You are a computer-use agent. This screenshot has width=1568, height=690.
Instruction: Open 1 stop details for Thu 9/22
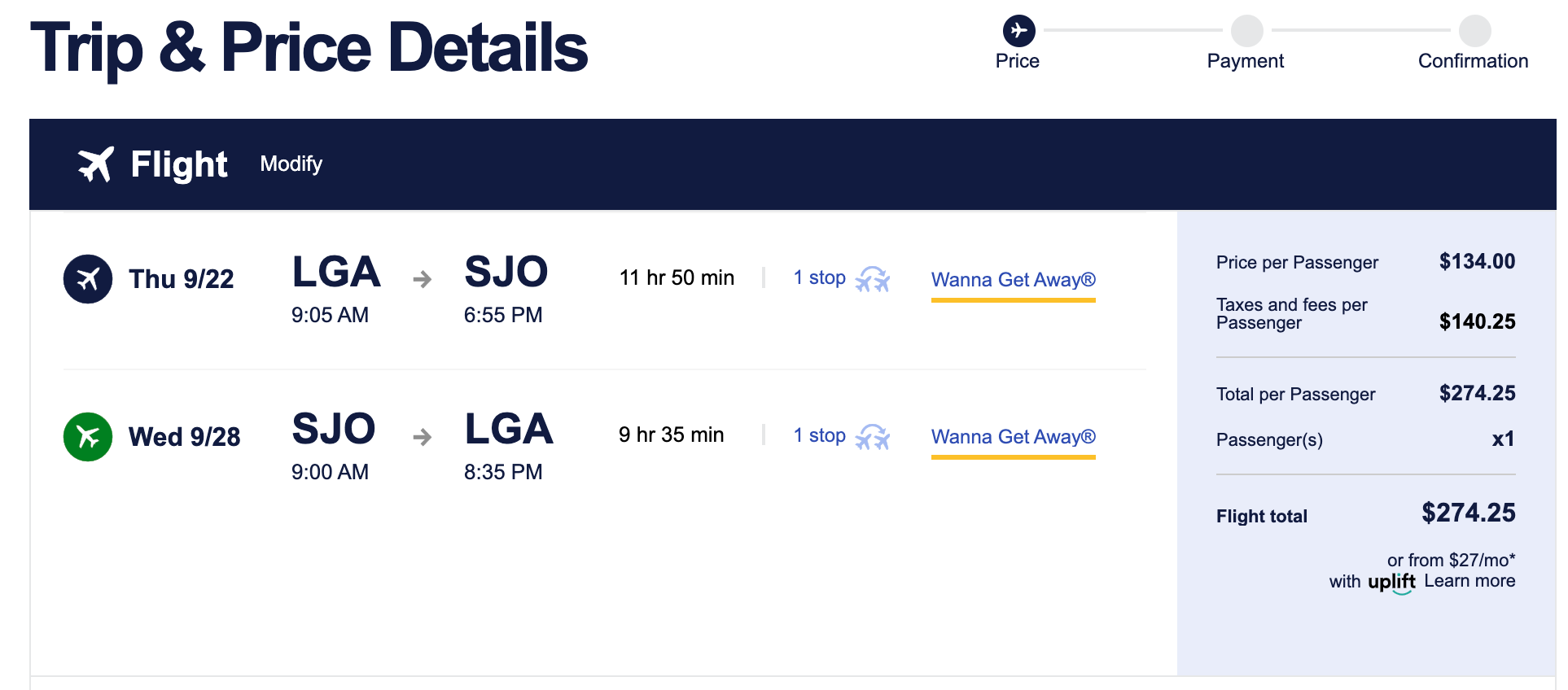pyautogui.click(x=820, y=278)
